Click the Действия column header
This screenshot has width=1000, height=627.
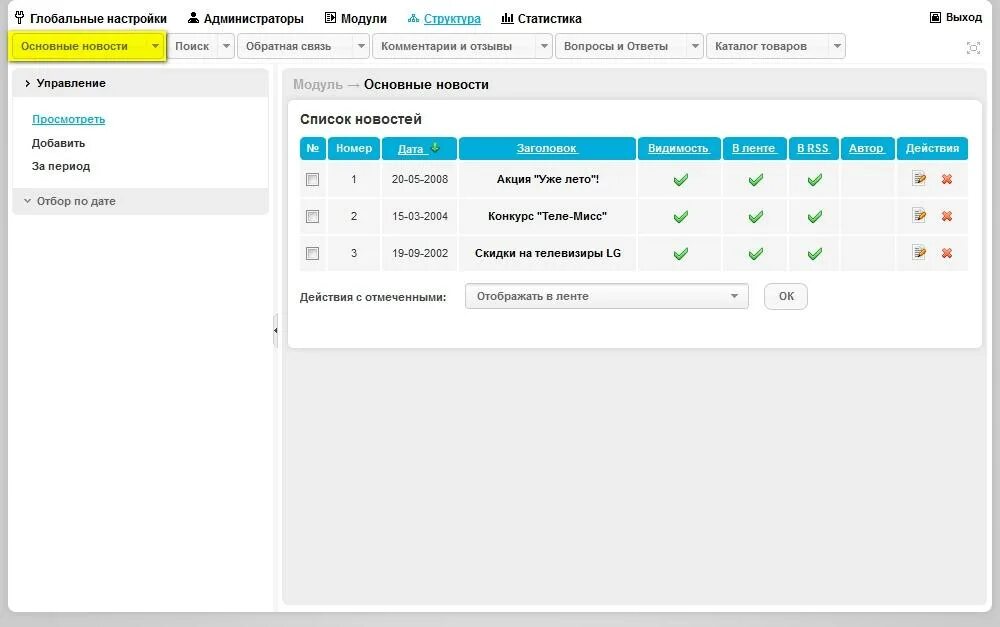tap(932, 148)
